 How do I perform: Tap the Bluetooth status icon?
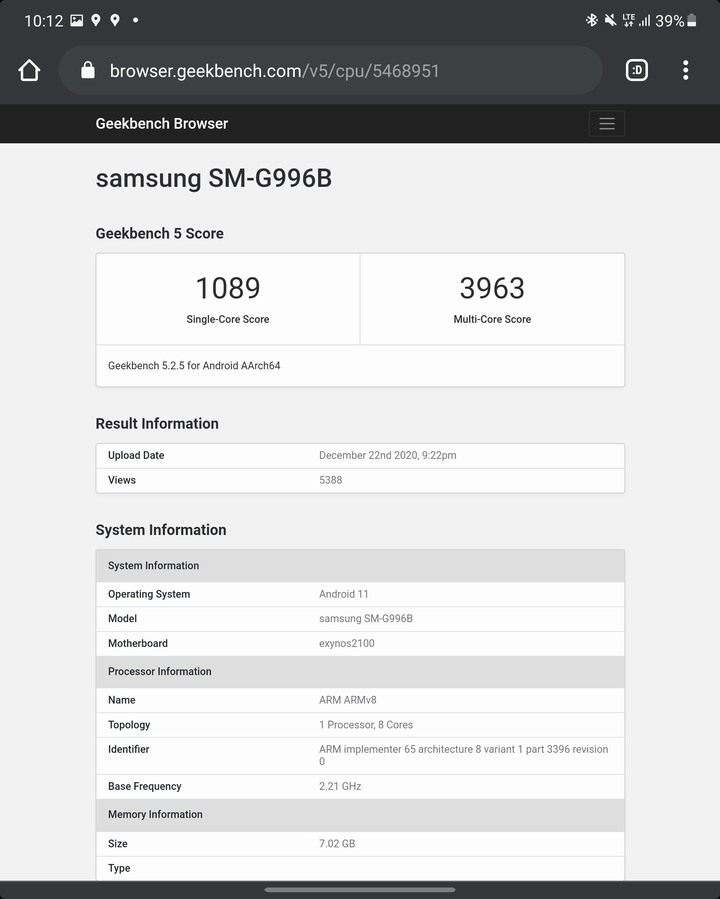(x=592, y=21)
